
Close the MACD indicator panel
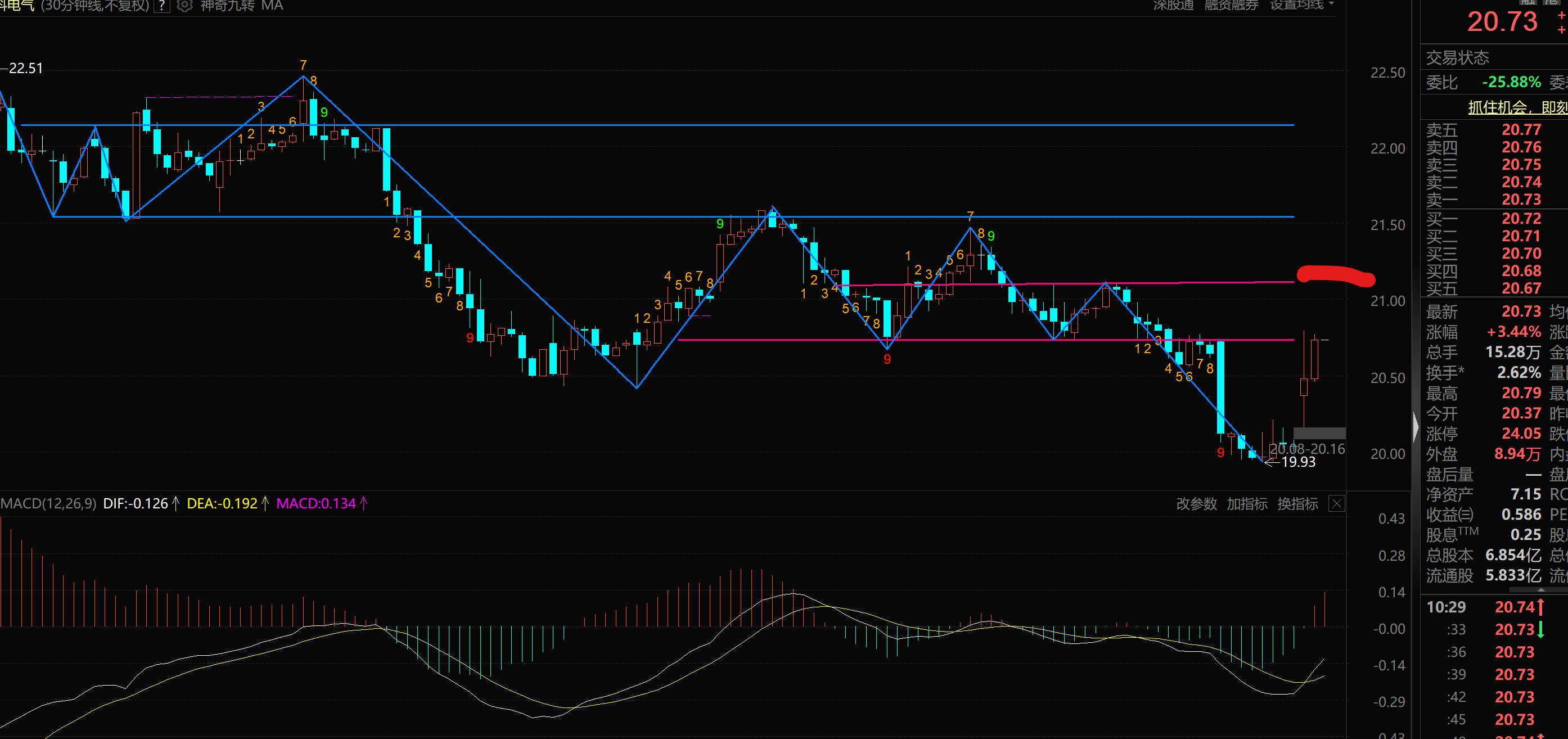point(1336,503)
